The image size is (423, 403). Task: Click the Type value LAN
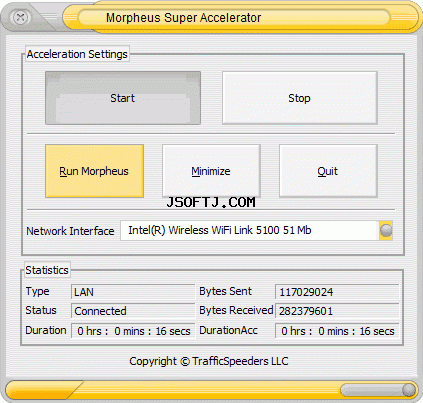click(133, 292)
